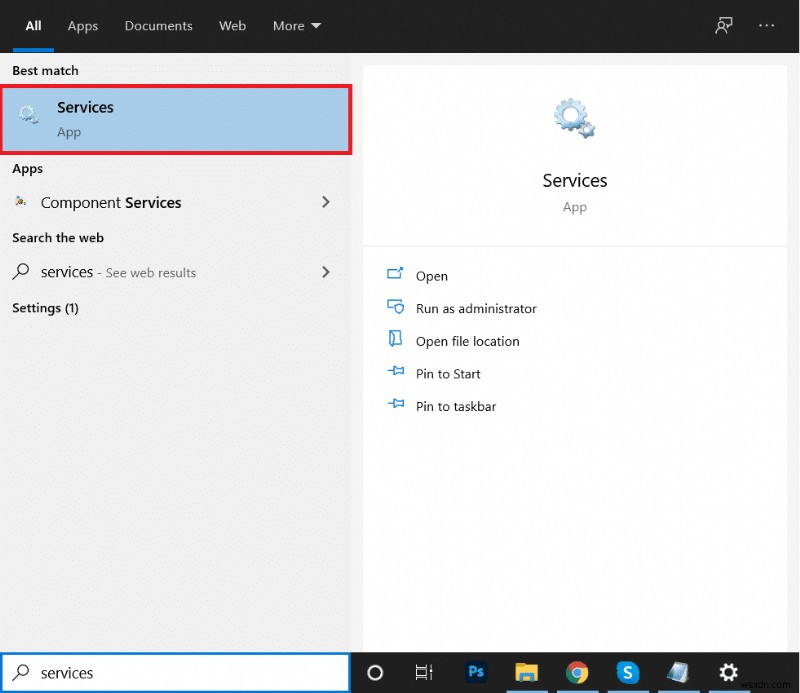Open Task View from the taskbar
The image size is (800, 693).
[423, 672]
